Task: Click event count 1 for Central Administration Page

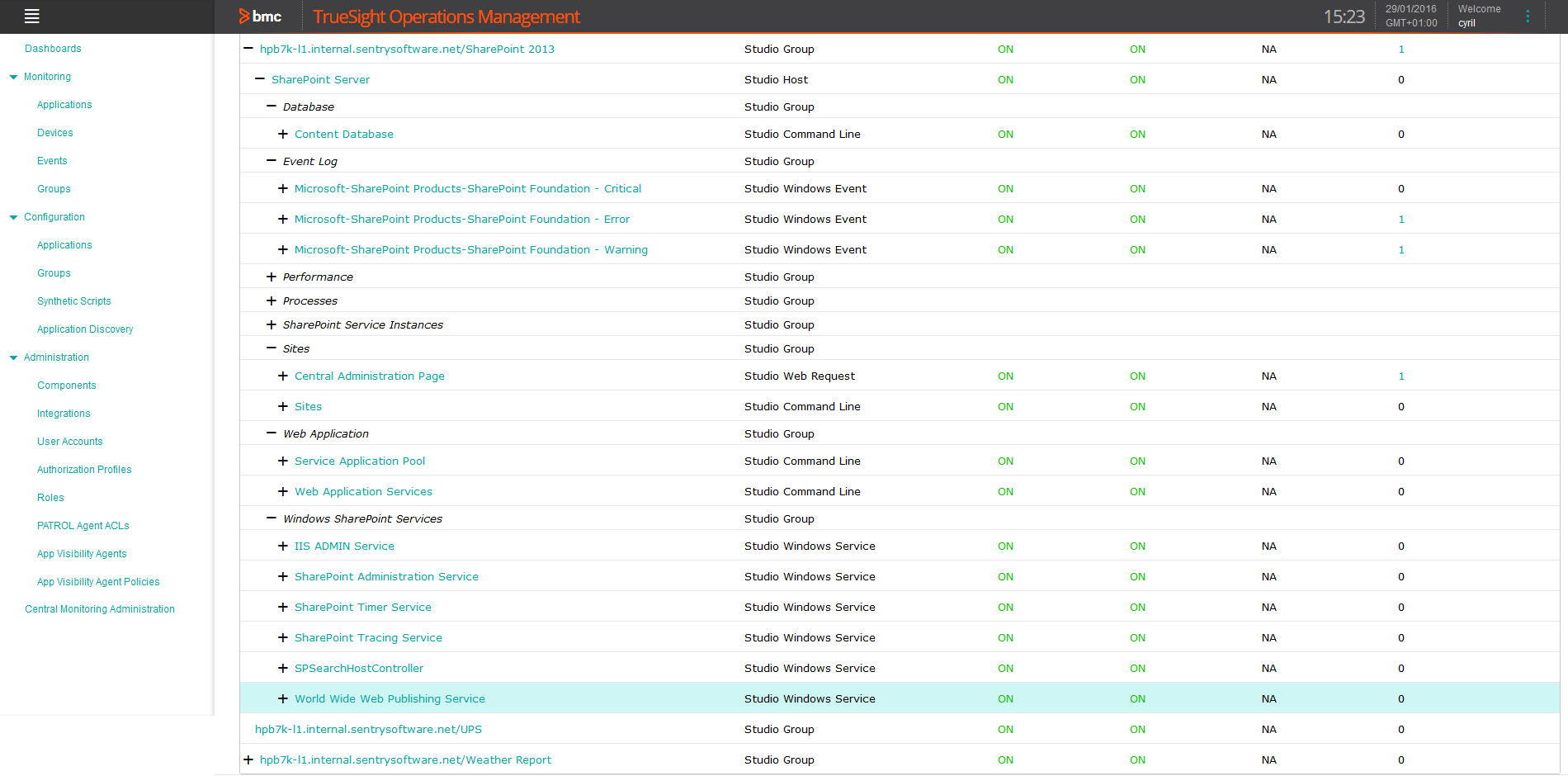Action: (1401, 376)
